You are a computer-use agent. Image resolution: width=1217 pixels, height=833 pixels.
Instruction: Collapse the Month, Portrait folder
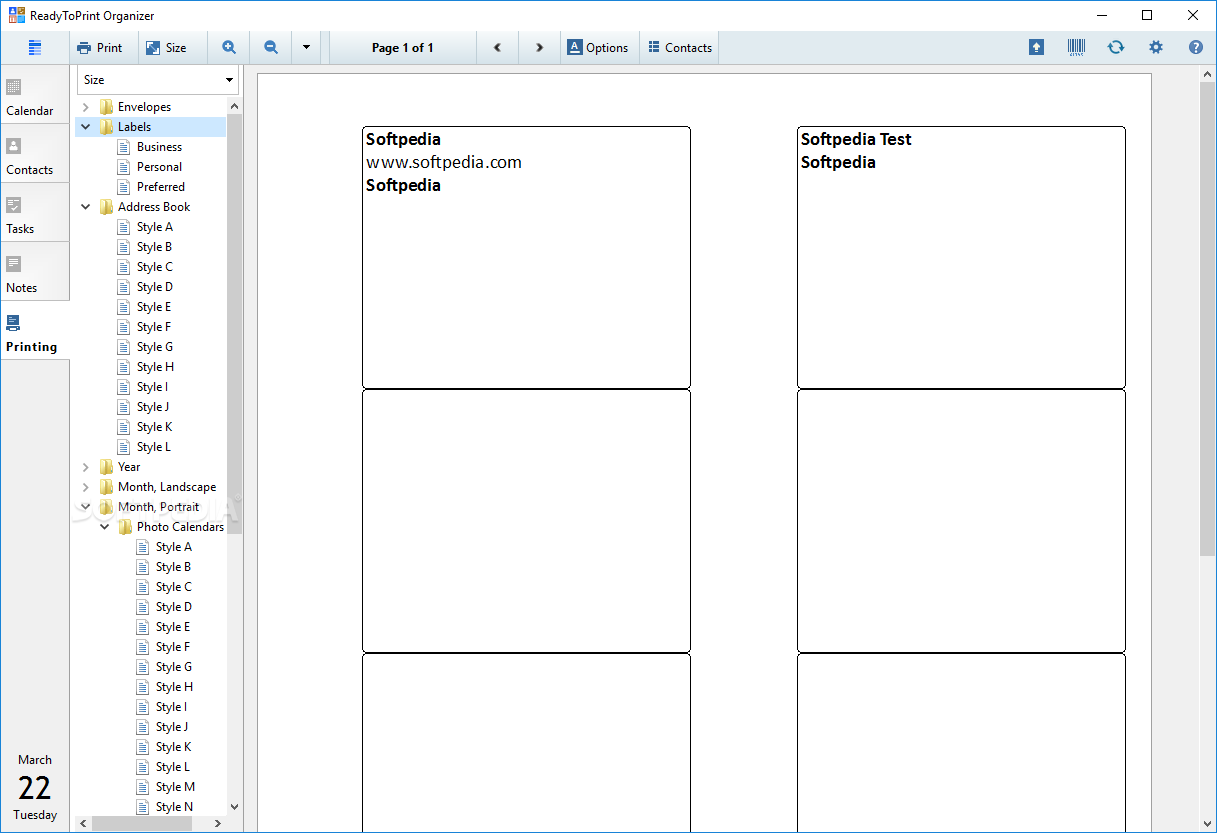(x=86, y=507)
